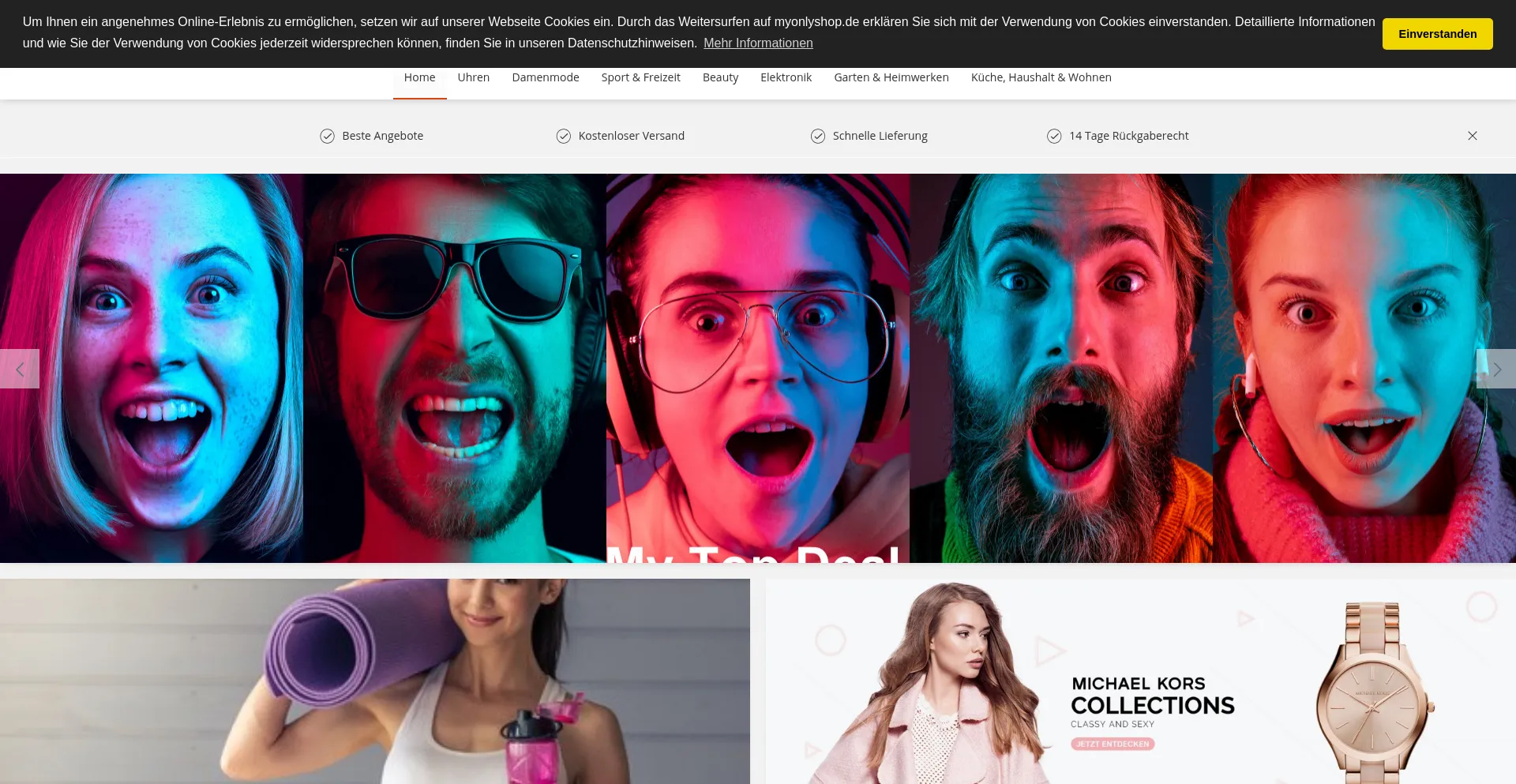Click the checkmark icon beside Kostenloser Versand
The image size is (1516, 784).
[563, 136]
